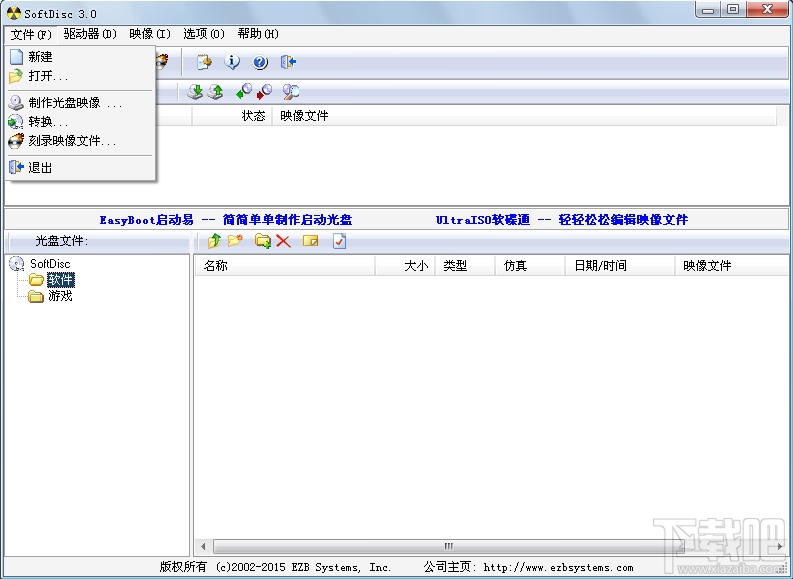This screenshot has width=793, height=579.
Task: Click the 光盘文件: panel label
Action: click(62, 241)
